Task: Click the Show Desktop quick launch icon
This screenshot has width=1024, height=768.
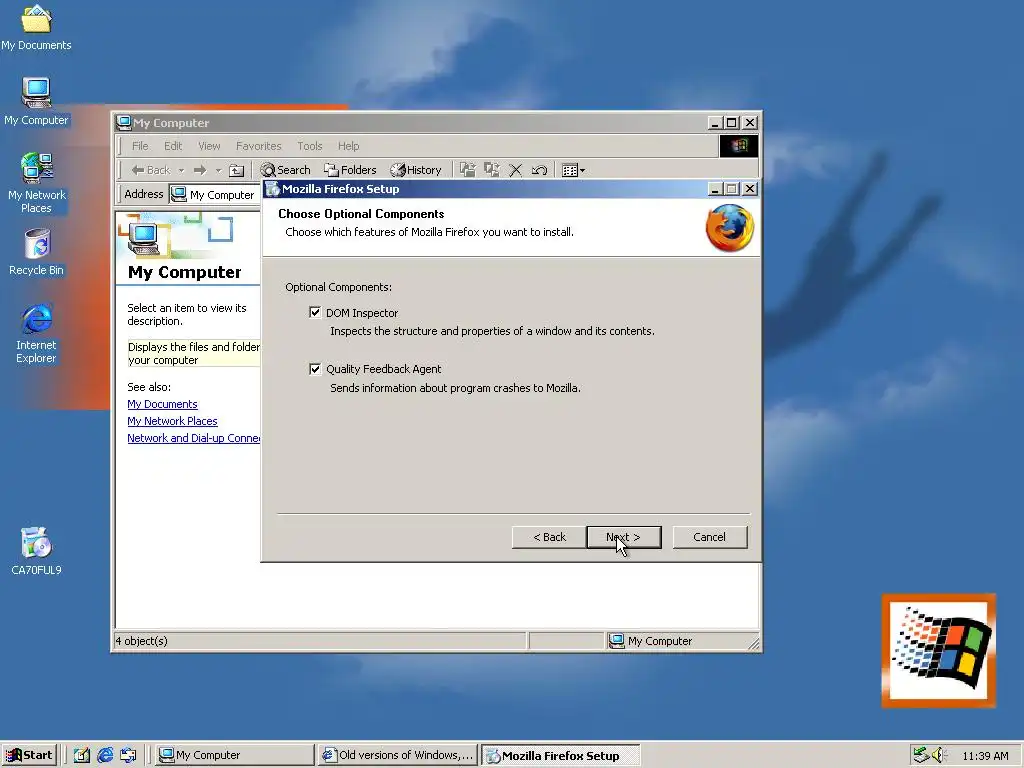Action: [82, 755]
